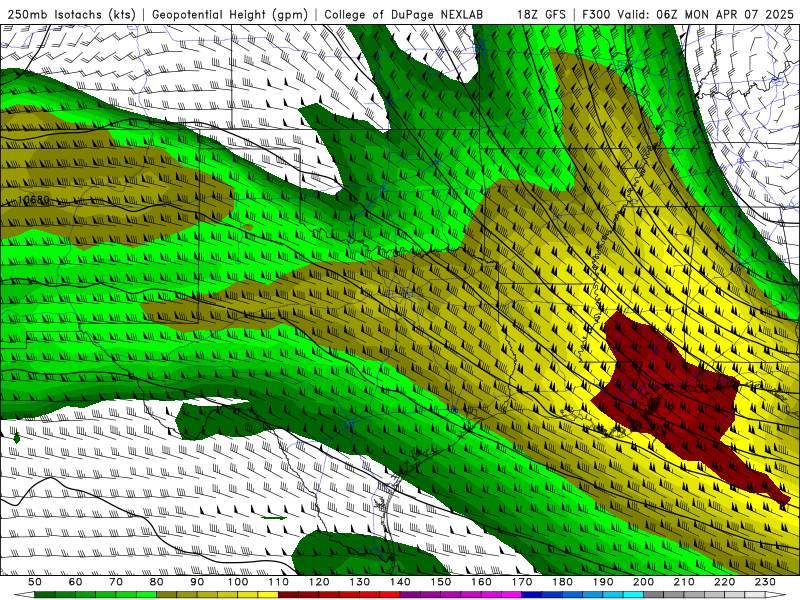Screen dimensions: 800x600
Task: Click the legend value '180'
Action: point(563,582)
